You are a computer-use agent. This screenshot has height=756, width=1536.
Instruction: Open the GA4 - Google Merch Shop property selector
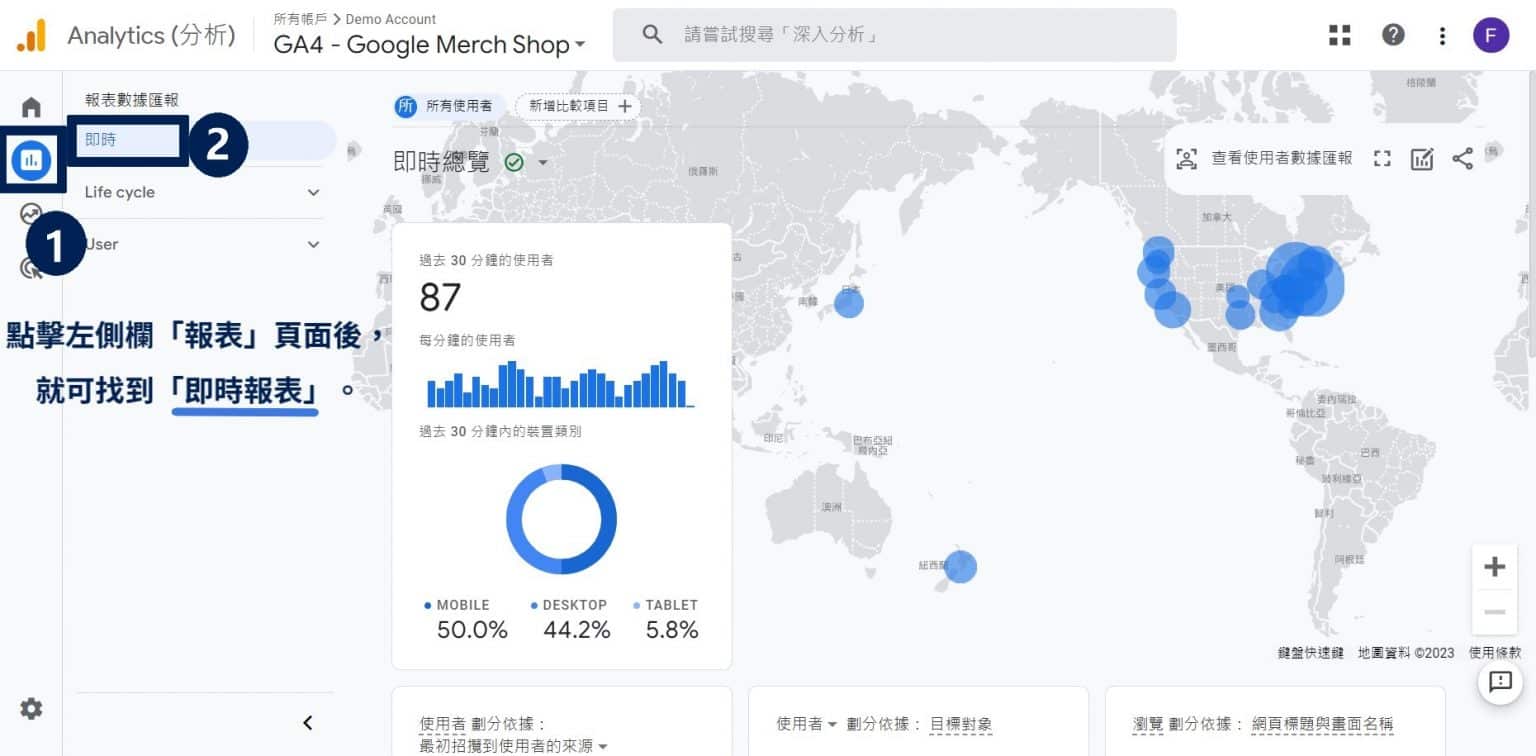429,45
